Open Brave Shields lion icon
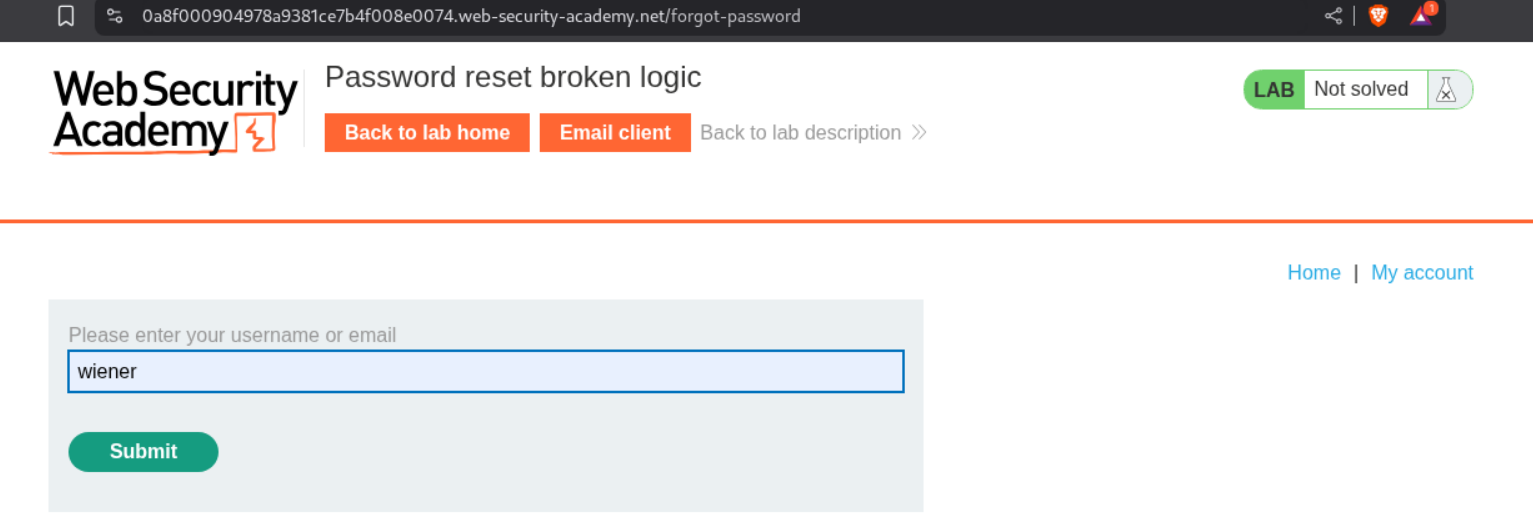 click(1378, 16)
